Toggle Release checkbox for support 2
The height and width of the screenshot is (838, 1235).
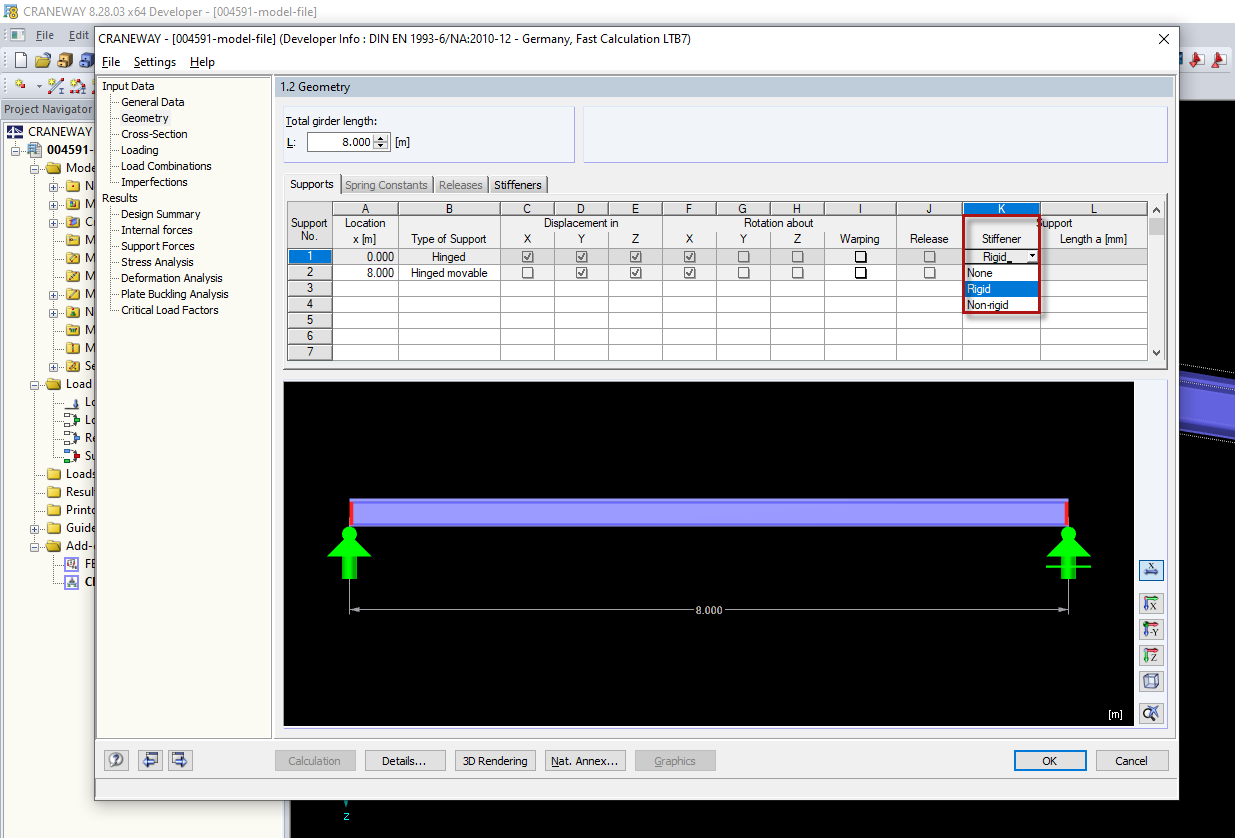(x=930, y=273)
